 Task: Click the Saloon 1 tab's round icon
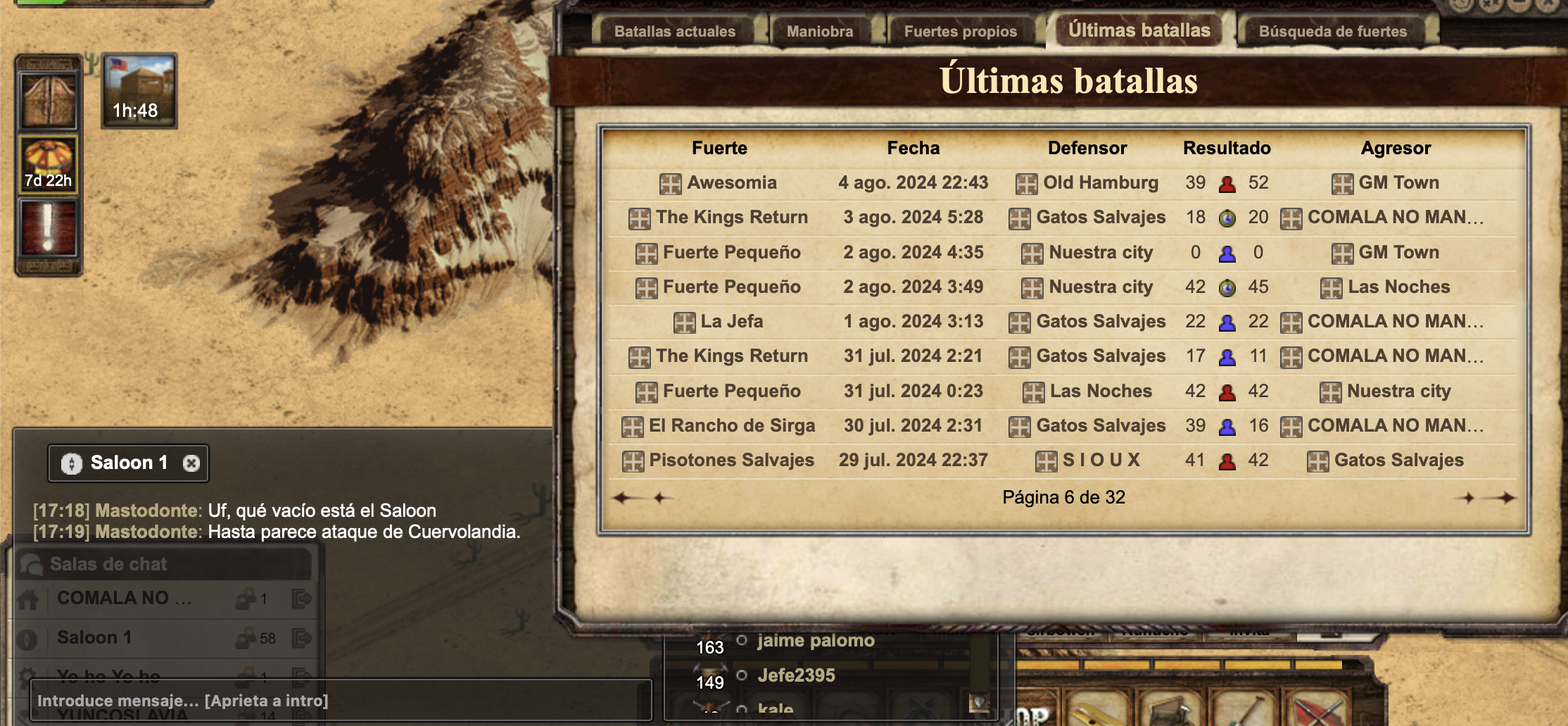(x=71, y=463)
